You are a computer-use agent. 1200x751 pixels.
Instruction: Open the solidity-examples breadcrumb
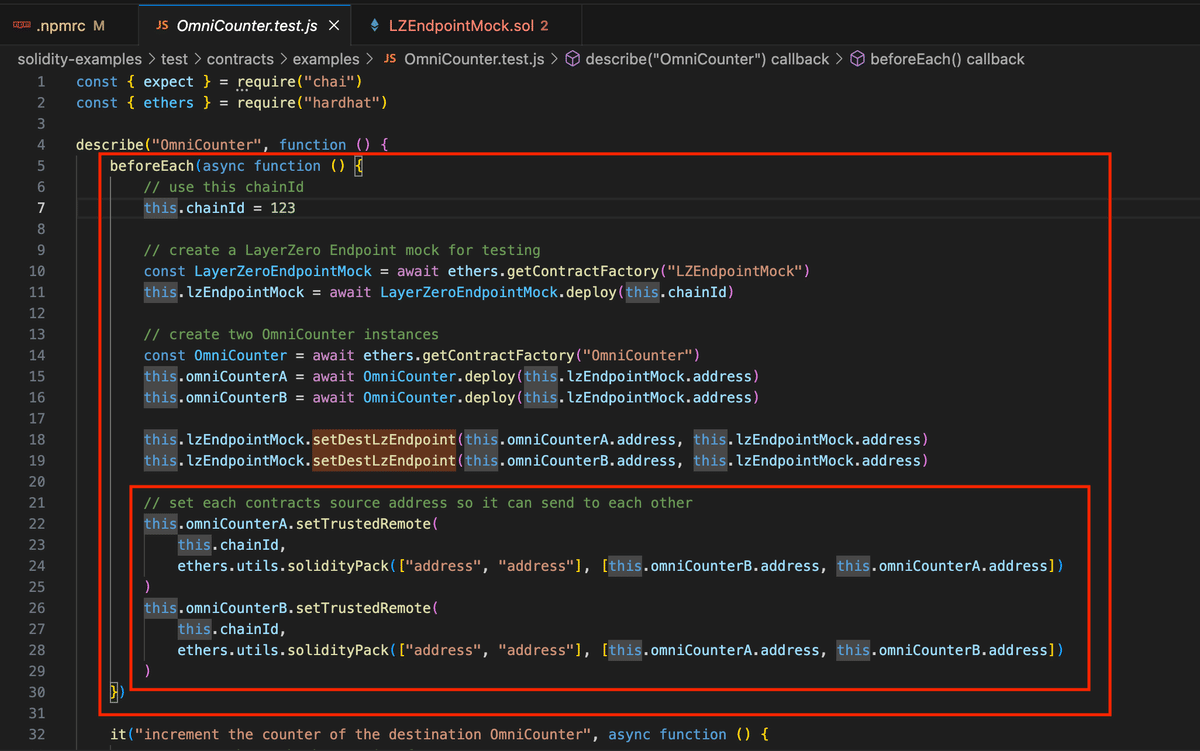click(x=80, y=59)
